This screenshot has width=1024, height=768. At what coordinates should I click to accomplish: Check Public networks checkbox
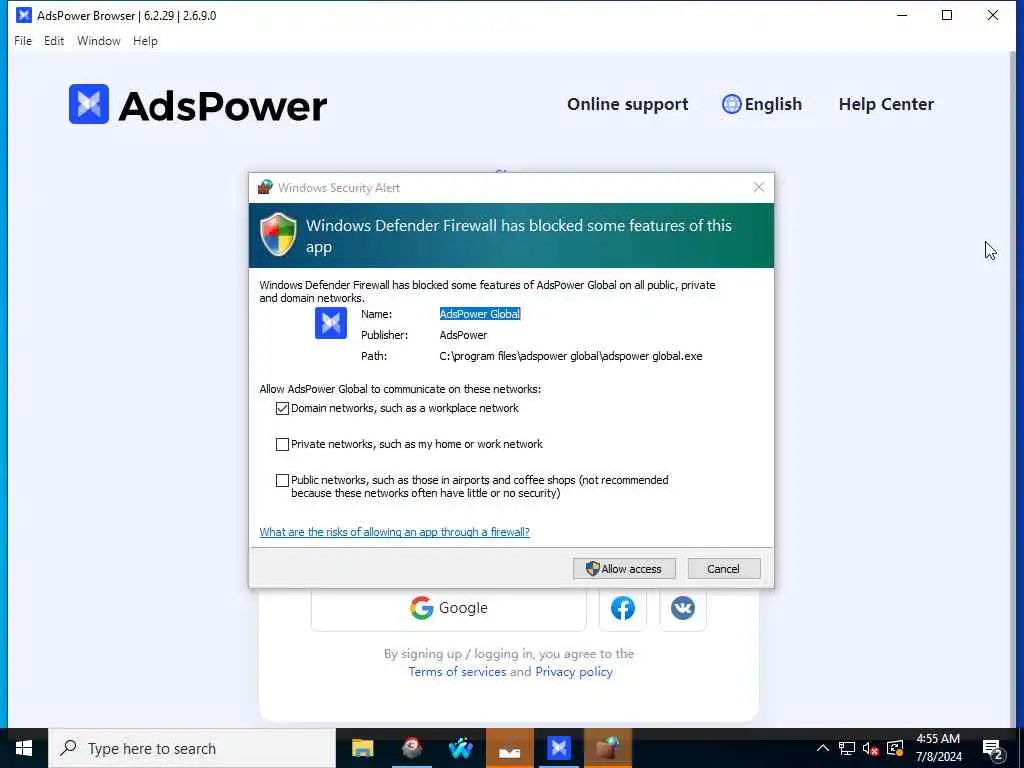[282, 481]
